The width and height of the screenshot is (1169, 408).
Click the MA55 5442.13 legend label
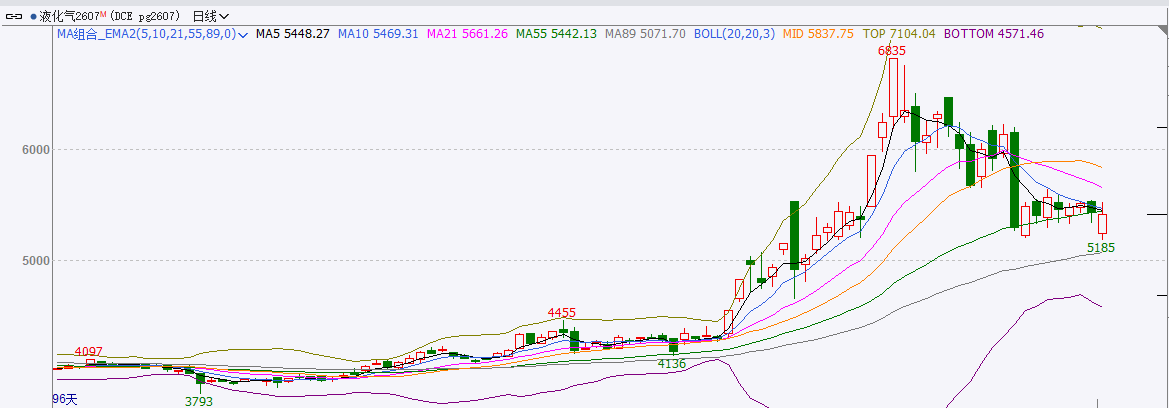pyautogui.click(x=556, y=34)
